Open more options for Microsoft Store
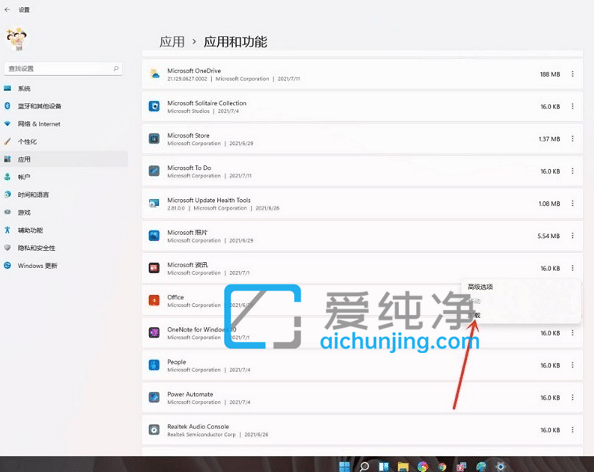This screenshot has height=472, width=594. pos(572,139)
